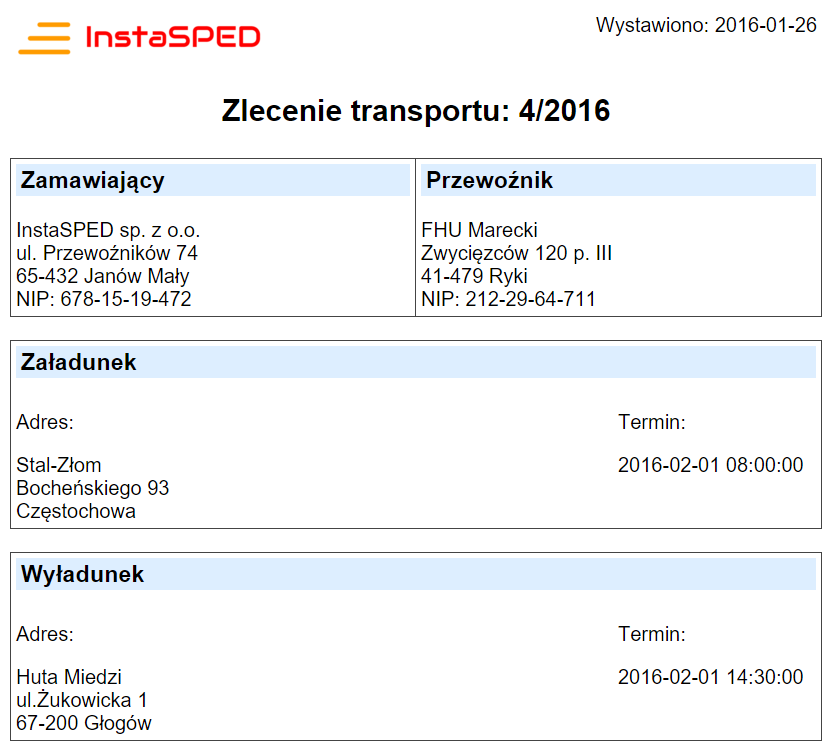Select the Załadunek section header
Viewport: 828px width, 753px height.
(x=79, y=362)
